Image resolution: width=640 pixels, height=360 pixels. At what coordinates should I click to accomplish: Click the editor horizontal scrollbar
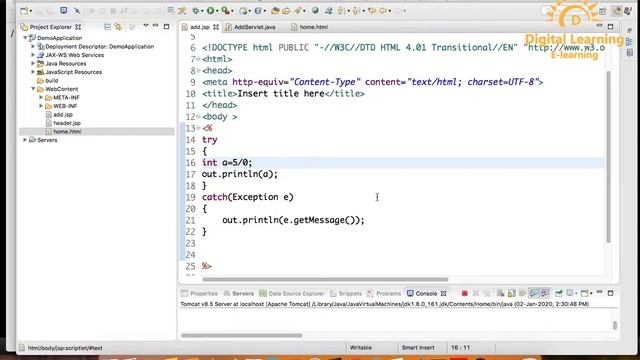[x=325, y=280]
